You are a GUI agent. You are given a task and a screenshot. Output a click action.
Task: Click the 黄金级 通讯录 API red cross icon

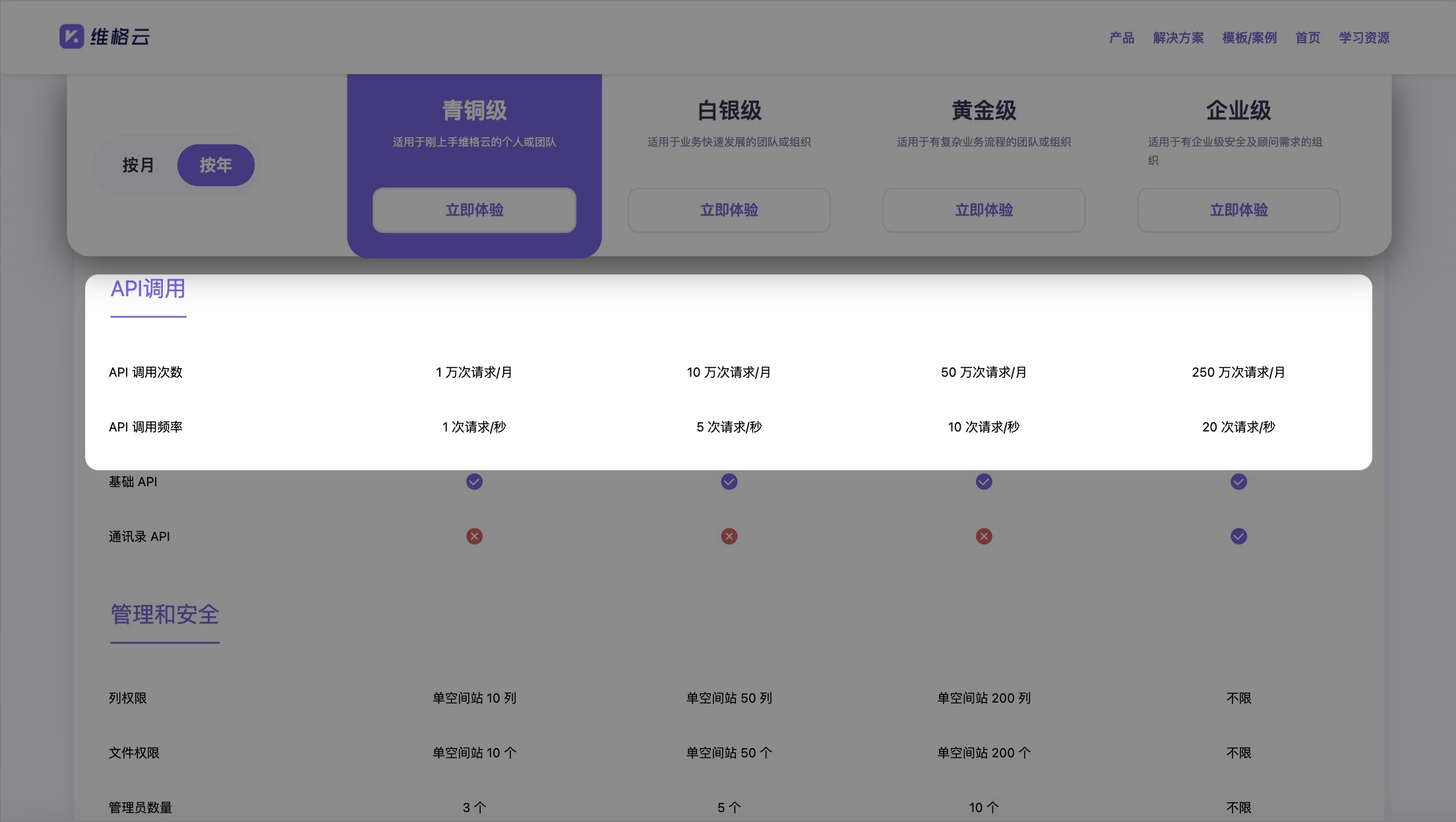pos(983,536)
